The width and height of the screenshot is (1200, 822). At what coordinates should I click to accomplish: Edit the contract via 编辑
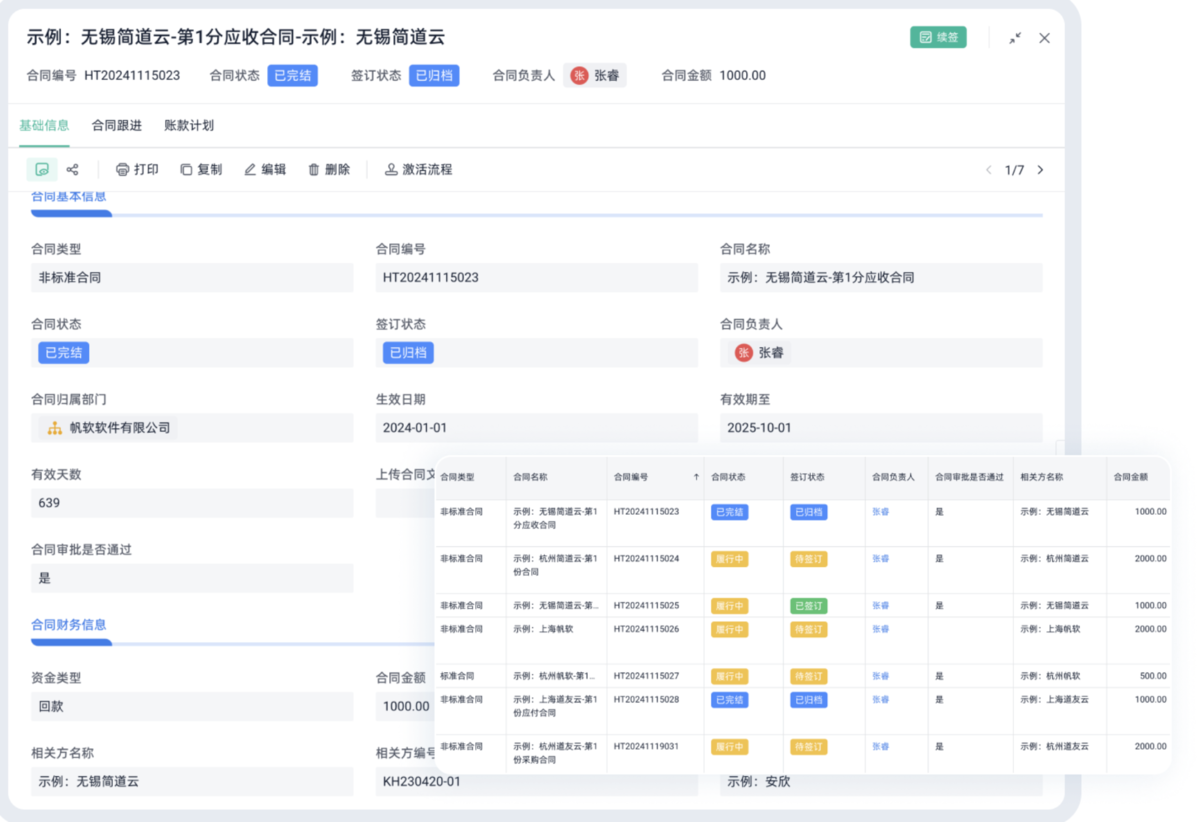(x=265, y=170)
